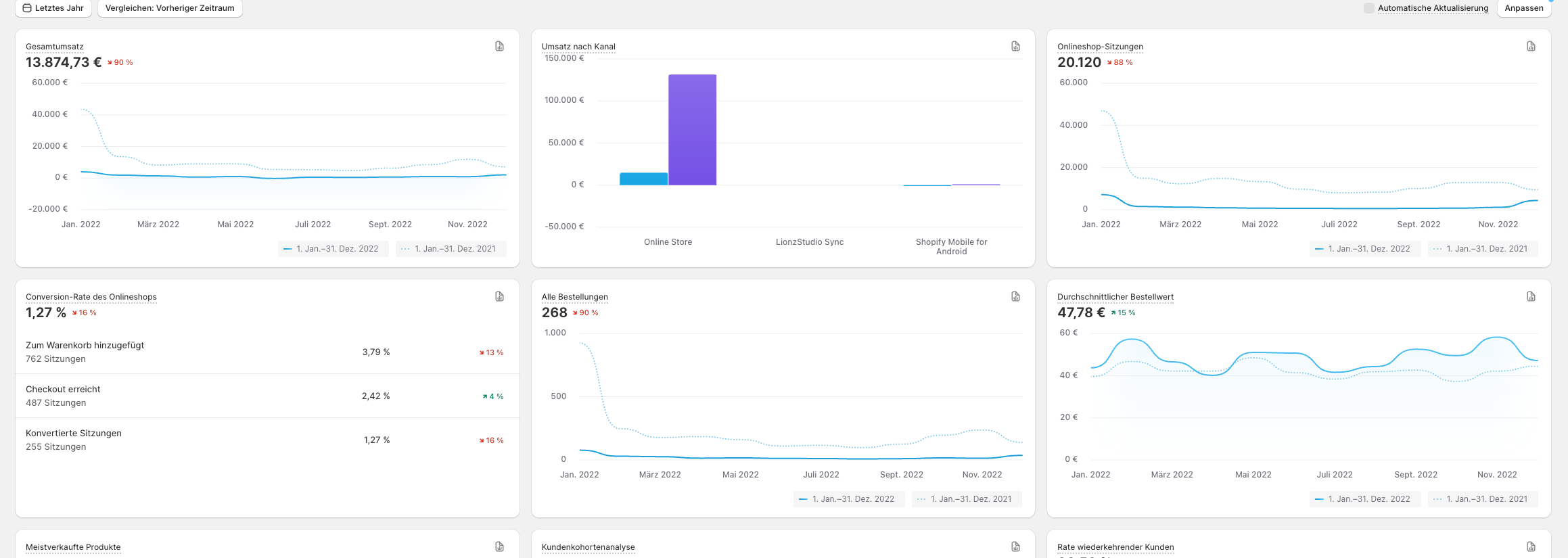The width and height of the screenshot is (1568, 558).
Task: Open report icon on Gesamtumsatz card
Action: [x=499, y=46]
